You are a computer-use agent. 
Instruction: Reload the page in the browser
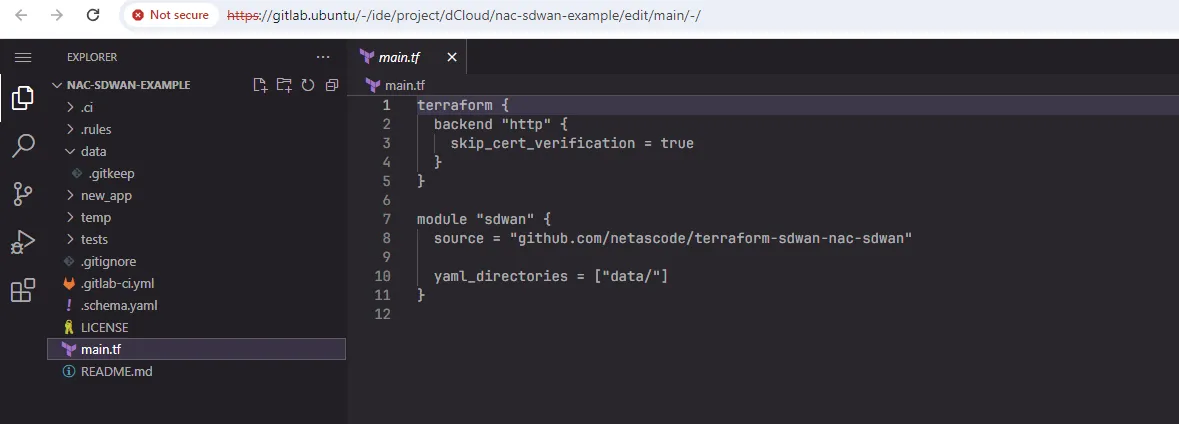[93, 15]
